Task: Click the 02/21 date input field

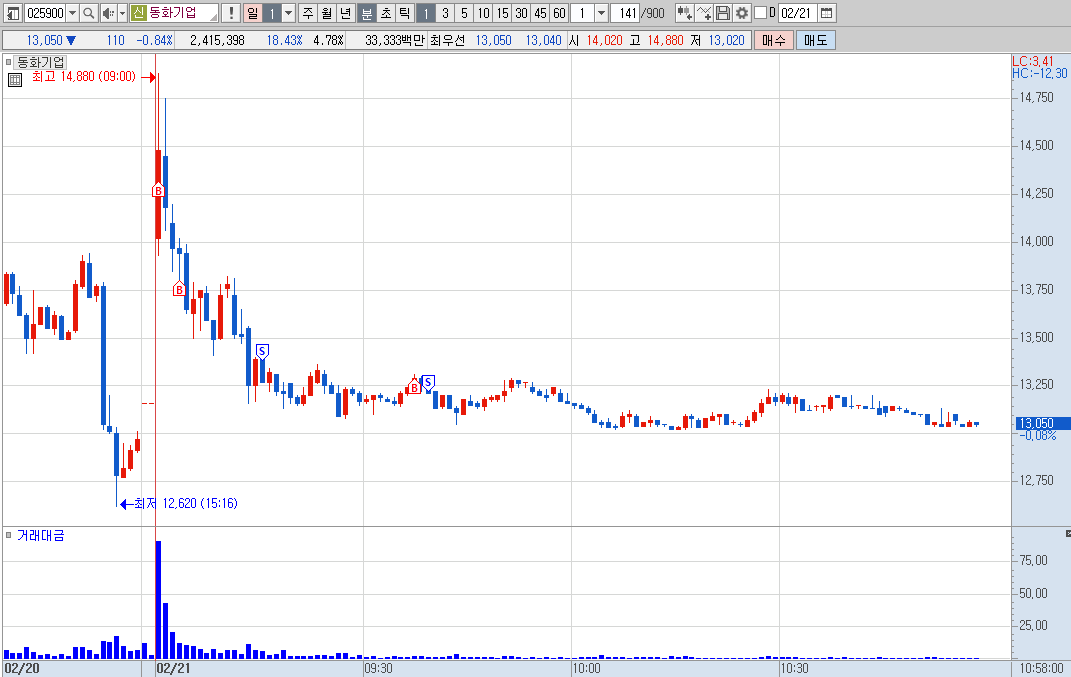Action: click(x=797, y=13)
